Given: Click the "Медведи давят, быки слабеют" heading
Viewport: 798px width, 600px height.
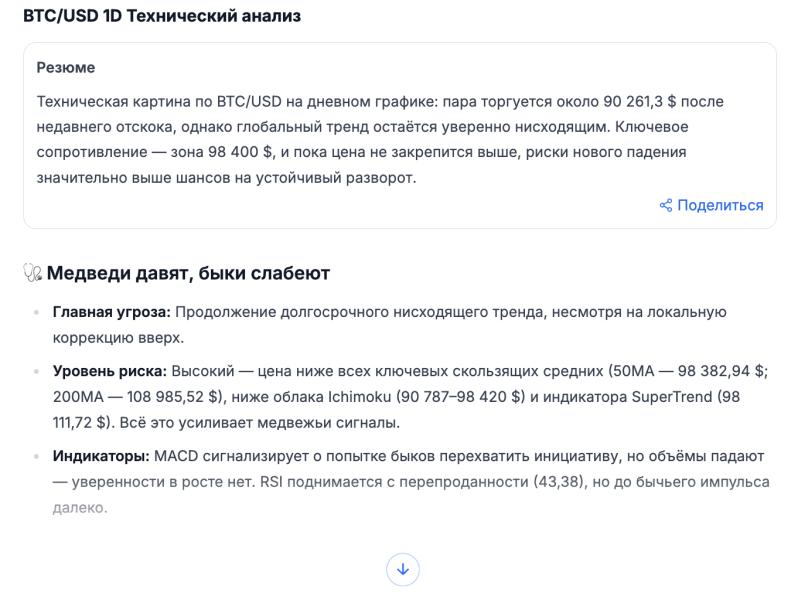Looking at the screenshot, I should click(188, 273).
